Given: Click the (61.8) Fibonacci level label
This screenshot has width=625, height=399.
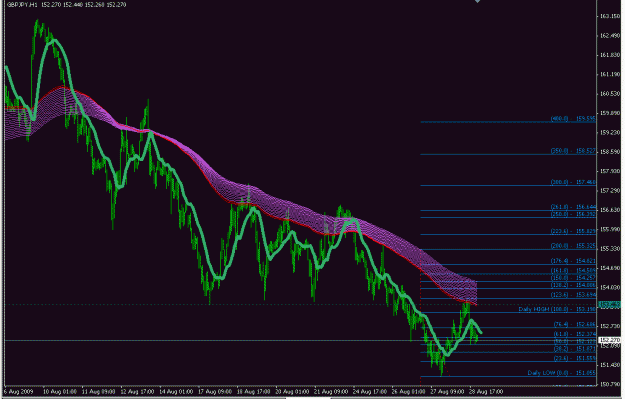Looking at the screenshot, I should tap(574, 334).
